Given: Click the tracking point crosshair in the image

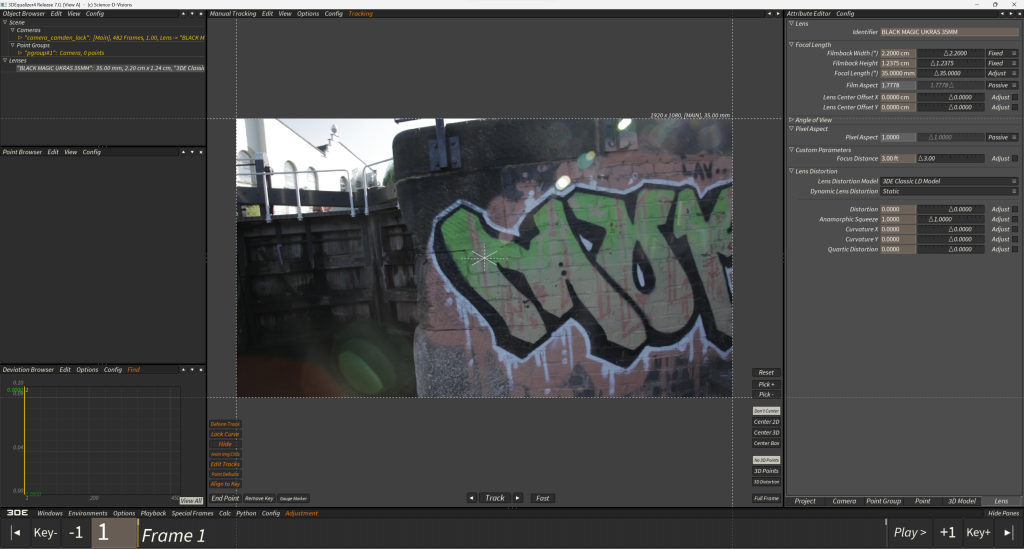Looking at the screenshot, I should (x=484, y=257).
